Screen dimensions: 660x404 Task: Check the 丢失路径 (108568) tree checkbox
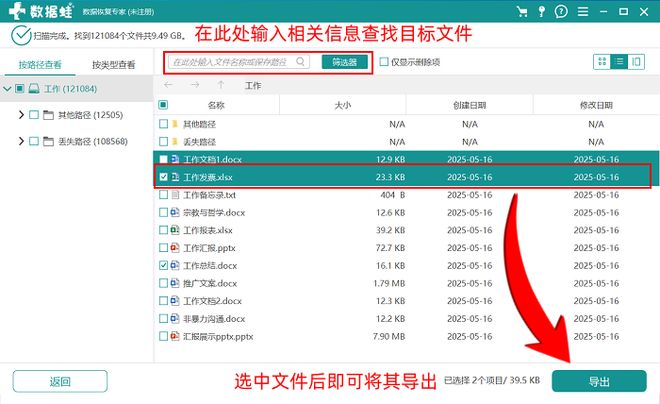click(34, 141)
